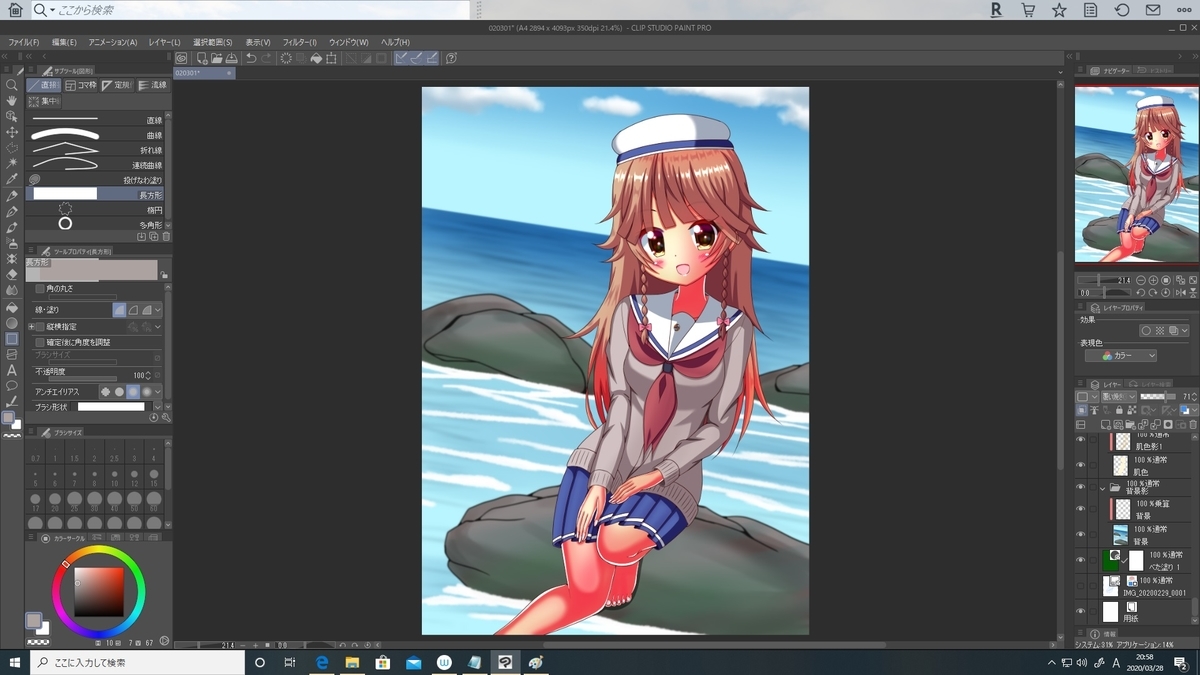Select the Move layer tool
This screenshot has height=675, width=1200.
click(x=12, y=132)
